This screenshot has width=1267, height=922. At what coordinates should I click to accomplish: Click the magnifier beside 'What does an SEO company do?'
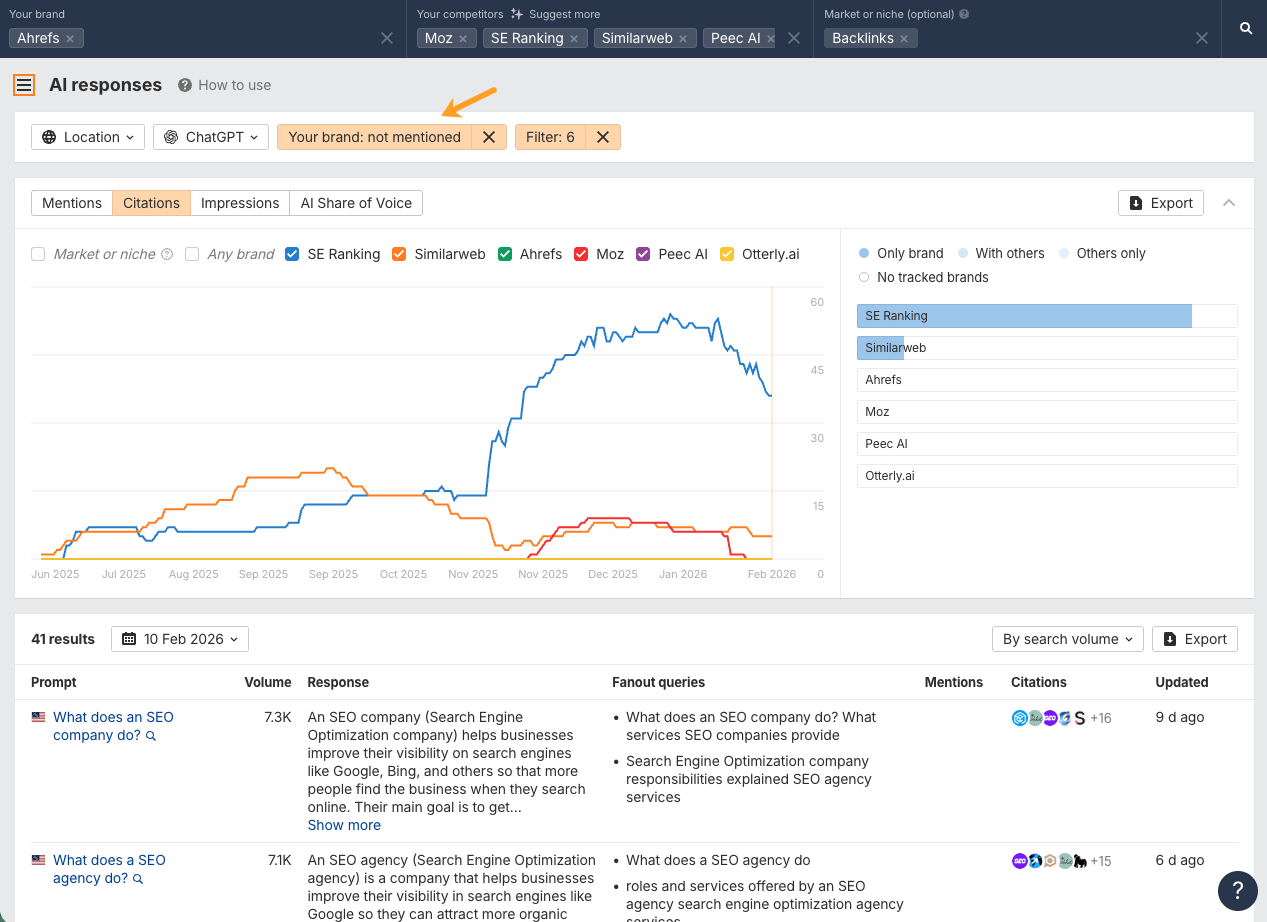150,735
